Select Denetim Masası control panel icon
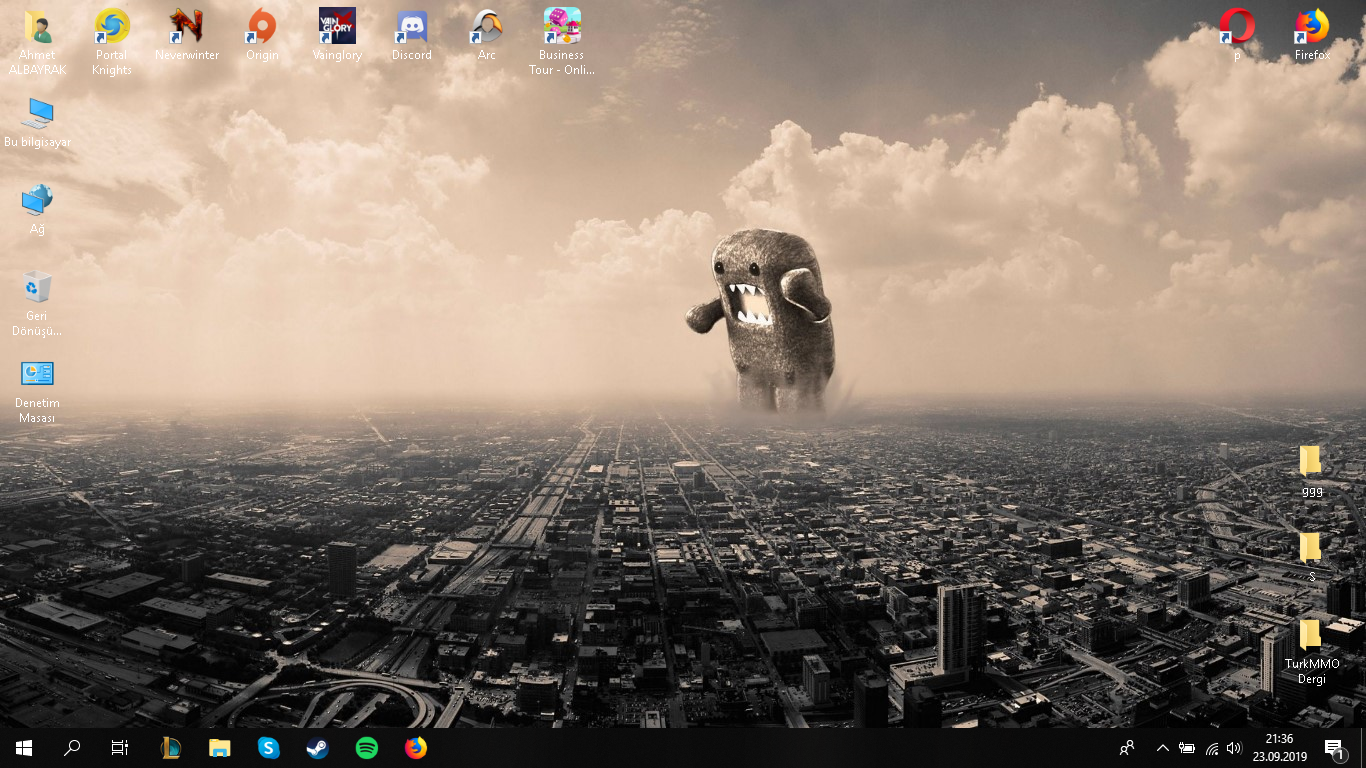 tap(38, 375)
